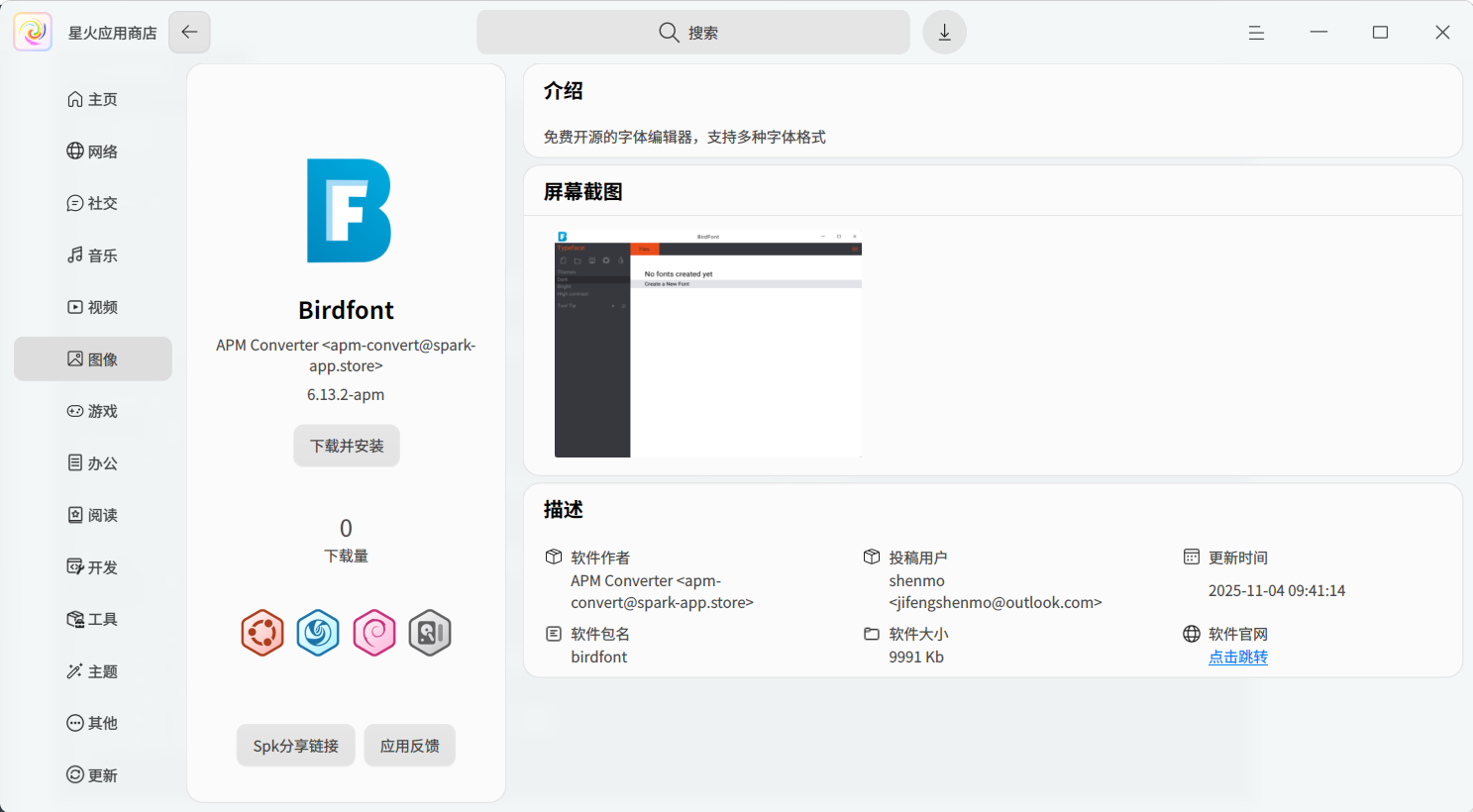
Task: Open the Birdfont screenshot thumbnail
Action: 708,344
